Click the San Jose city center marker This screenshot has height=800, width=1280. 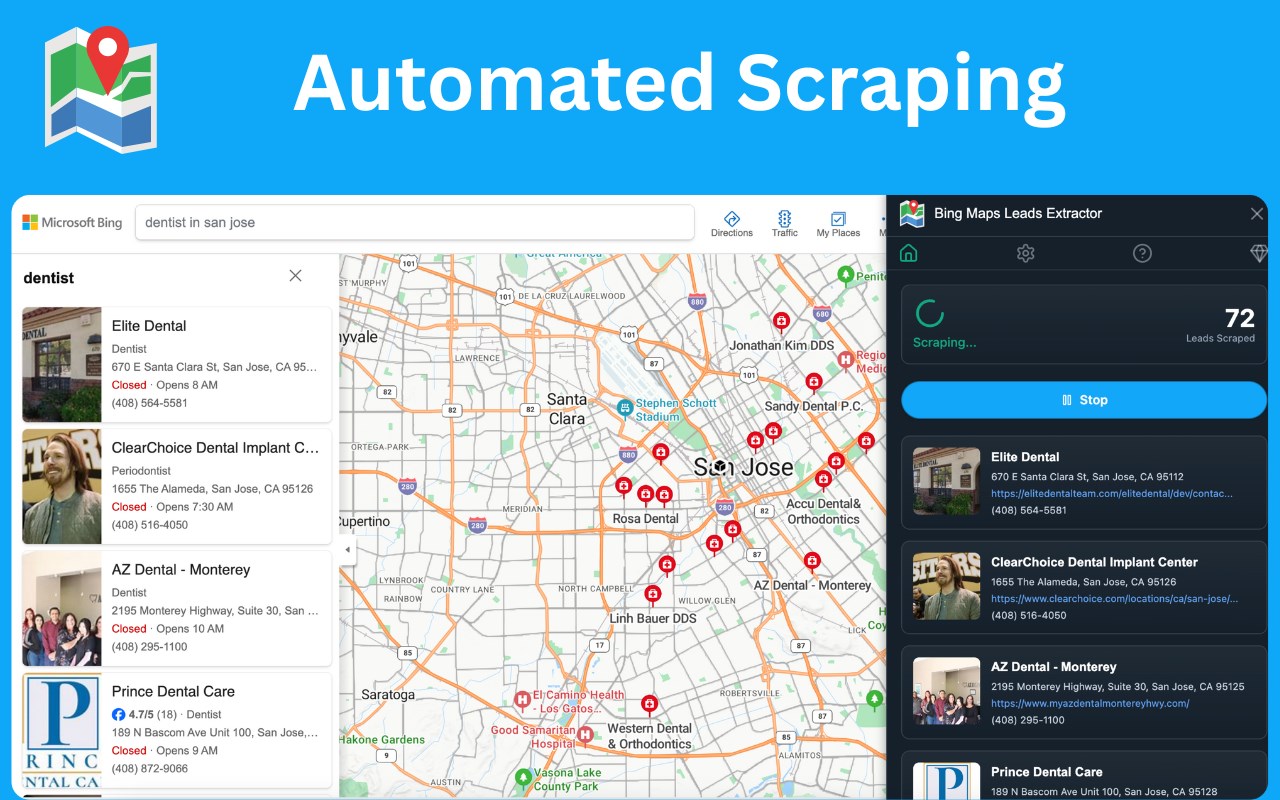click(x=719, y=466)
